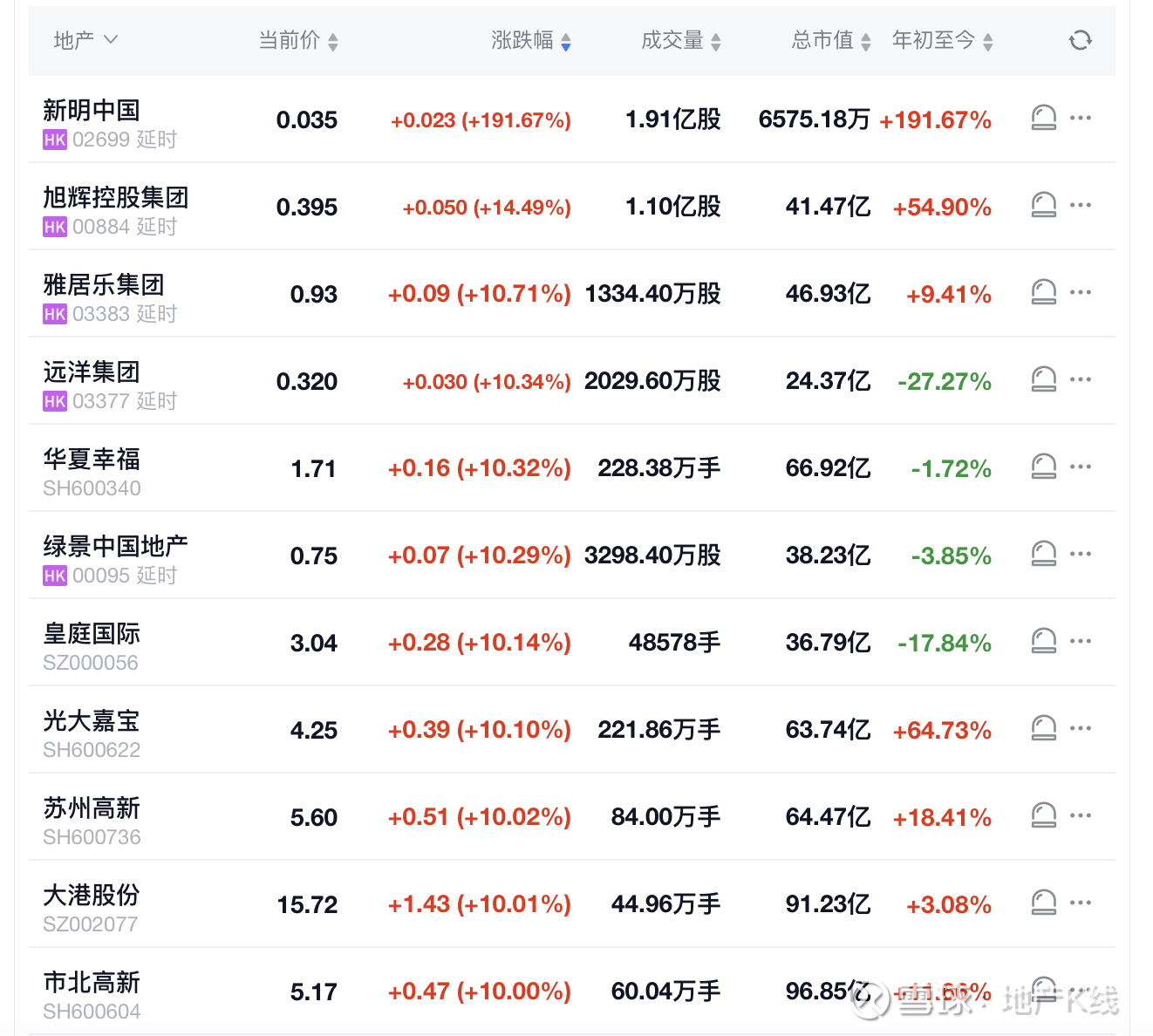The height and width of the screenshot is (1036, 1153).
Task: Sort by 当前价 column
Action: pyautogui.click(x=298, y=40)
